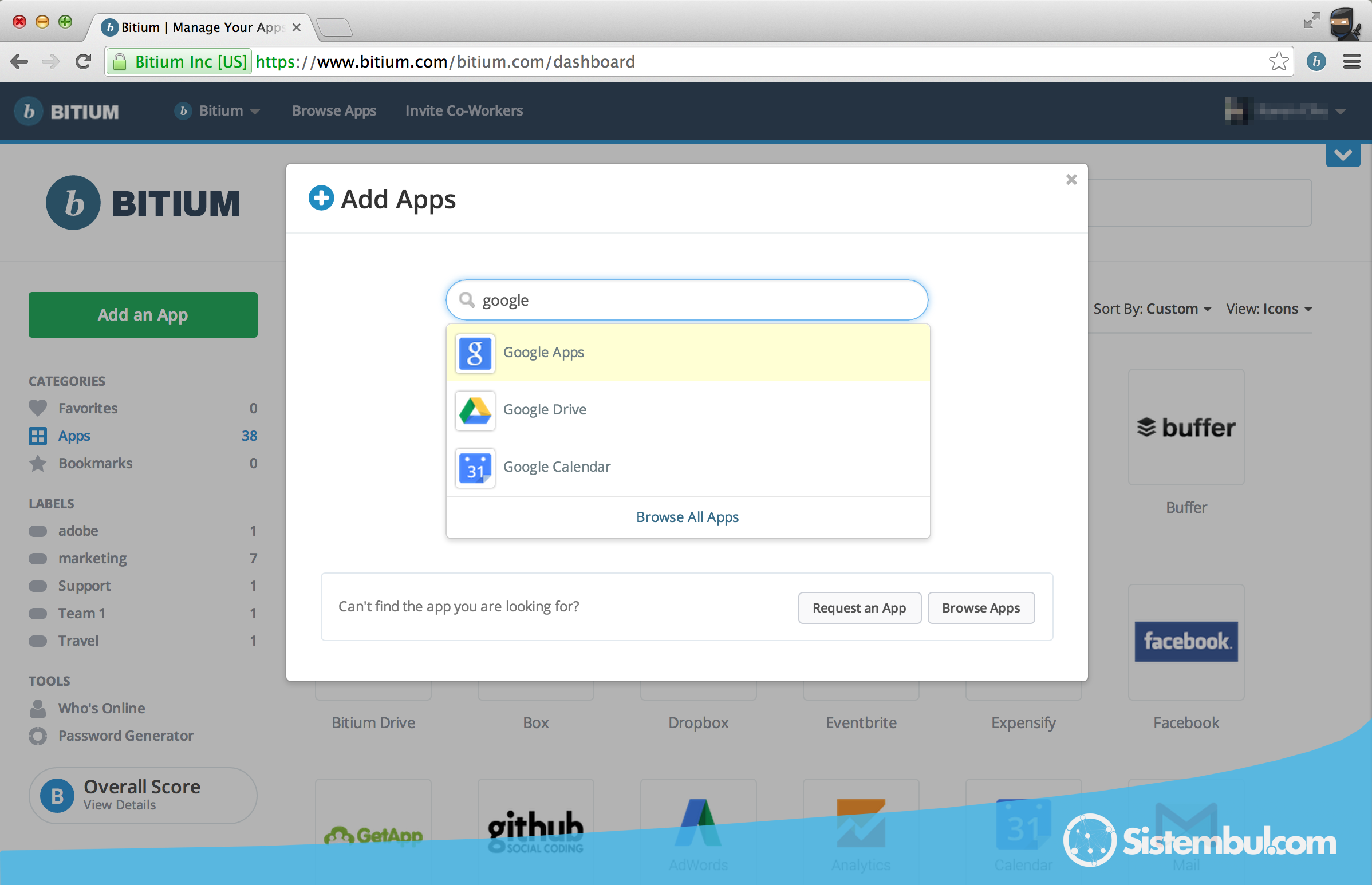Click the Password Generator ring icon
This screenshot has height=885, width=1372.
point(38,736)
